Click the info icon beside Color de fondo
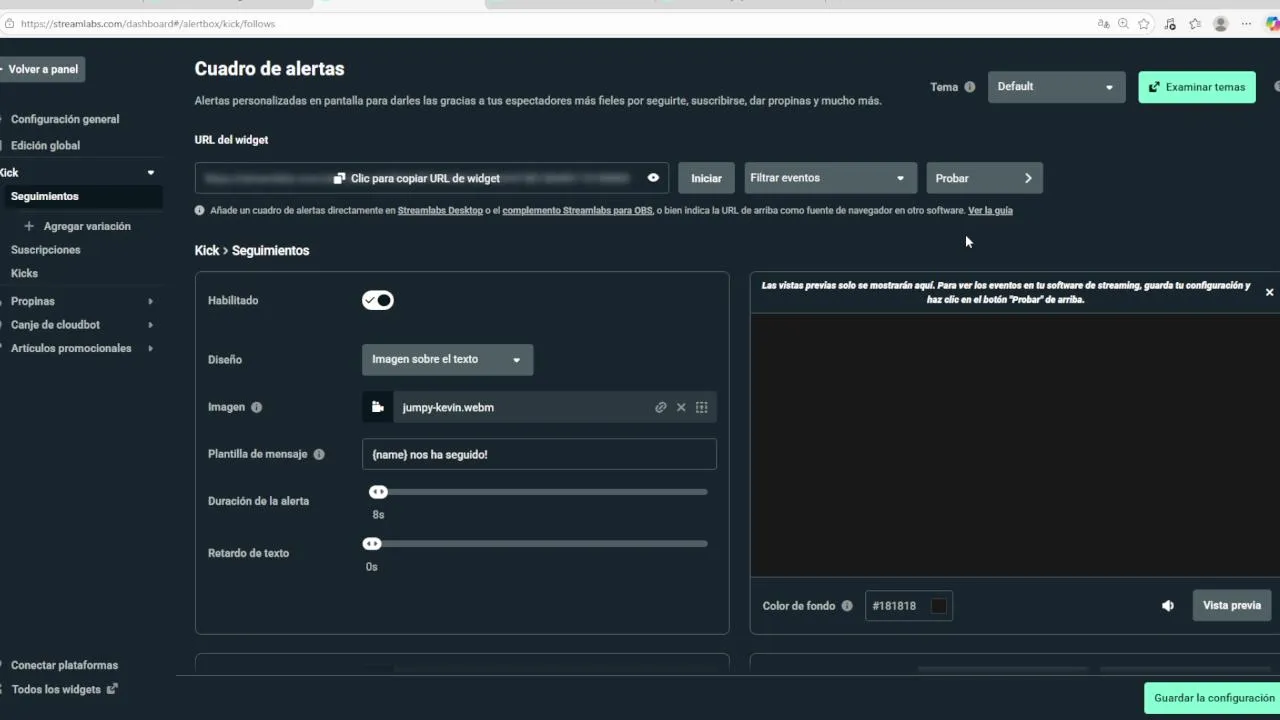This screenshot has width=1280, height=720. click(x=847, y=606)
